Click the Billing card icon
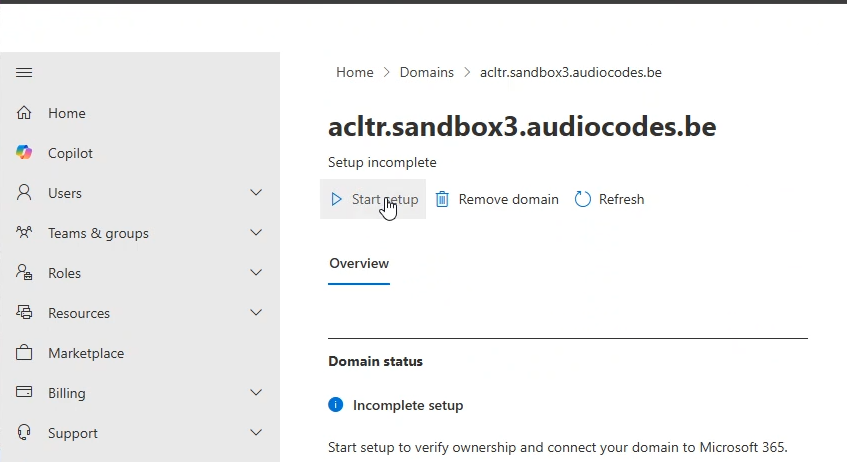847x462 pixels. [x=24, y=392]
